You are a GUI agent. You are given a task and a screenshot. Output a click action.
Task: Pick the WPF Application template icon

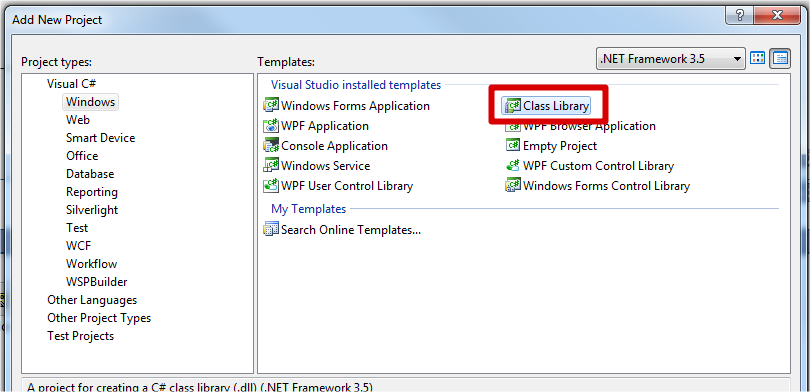coord(271,126)
